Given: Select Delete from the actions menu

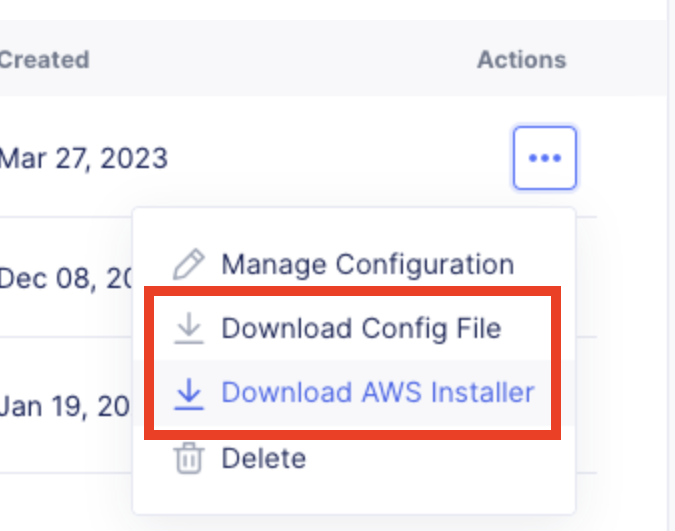Looking at the screenshot, I should tap(263, 458).
